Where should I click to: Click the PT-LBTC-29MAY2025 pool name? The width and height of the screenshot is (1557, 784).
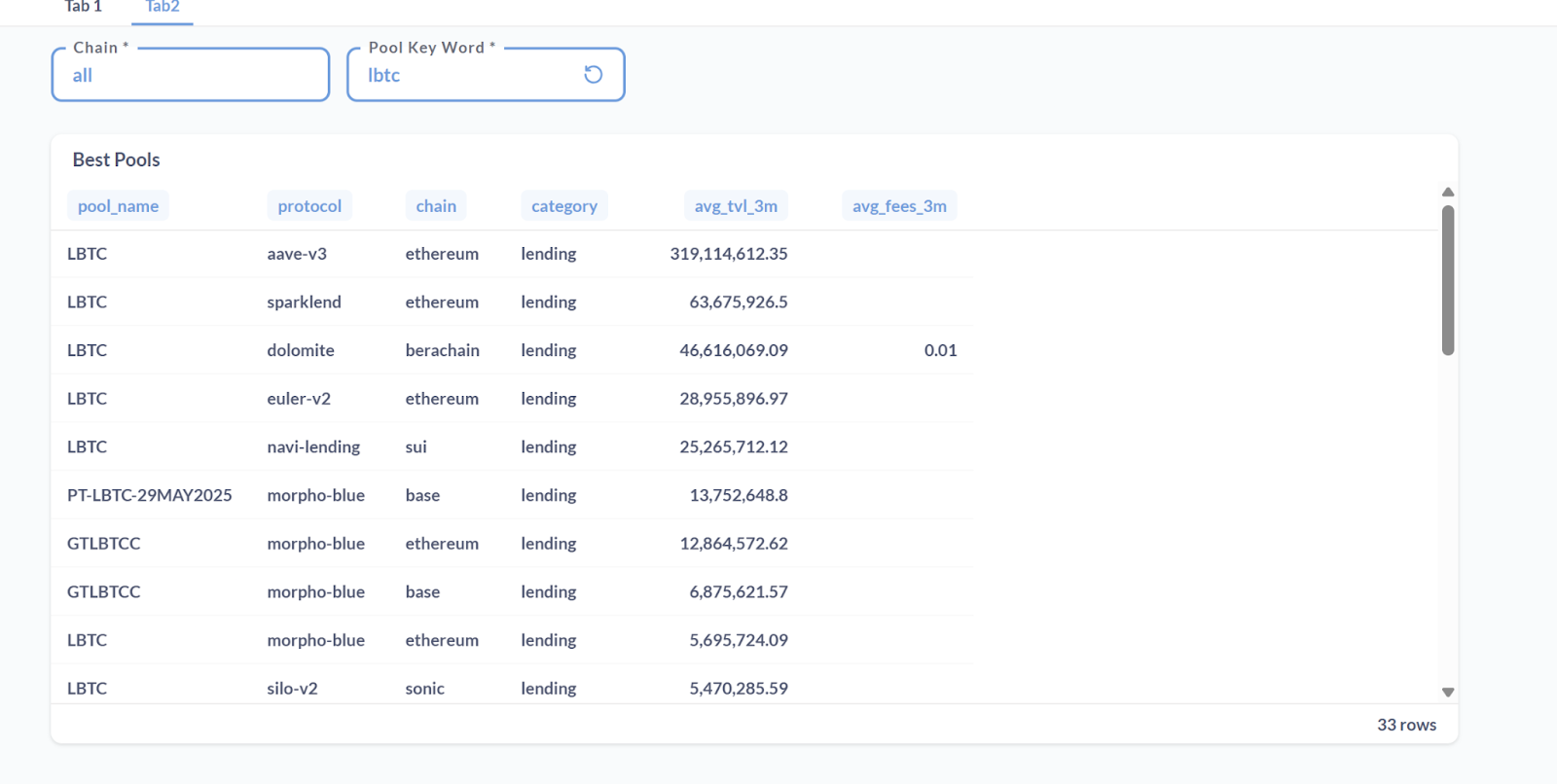(x=150, y=495)
